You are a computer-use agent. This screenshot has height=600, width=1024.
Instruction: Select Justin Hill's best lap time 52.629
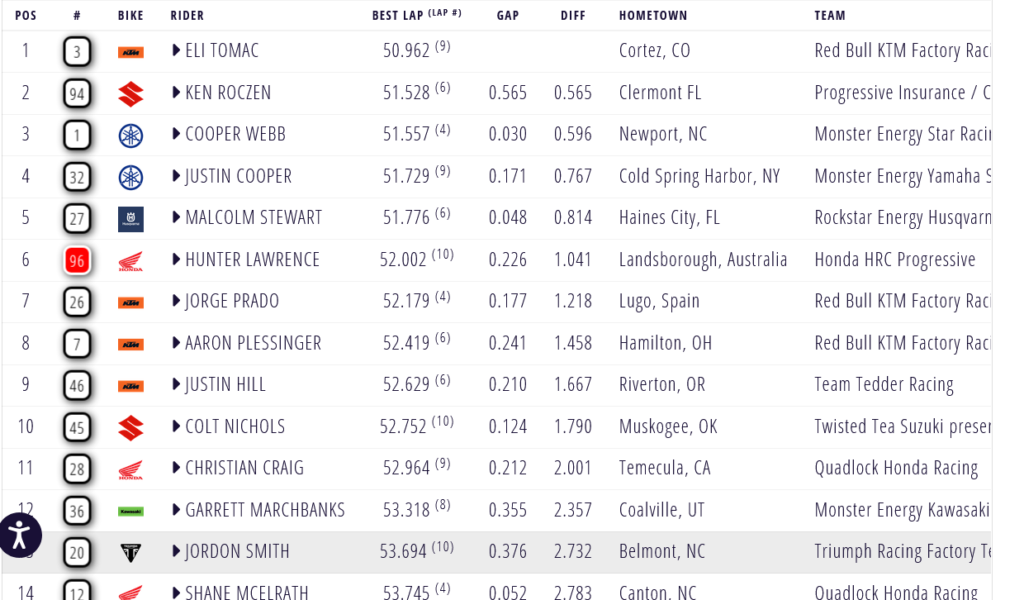pyautogui.click(x=404, y=385)
